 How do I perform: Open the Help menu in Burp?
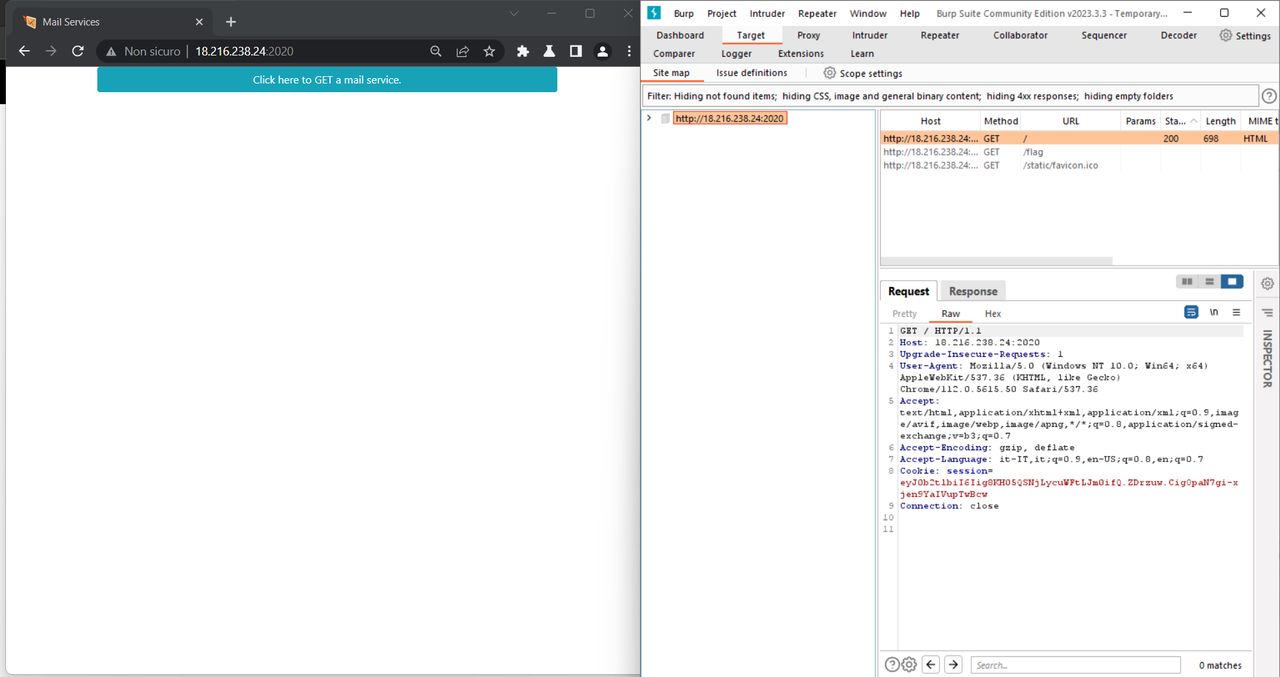coord(910,13)
